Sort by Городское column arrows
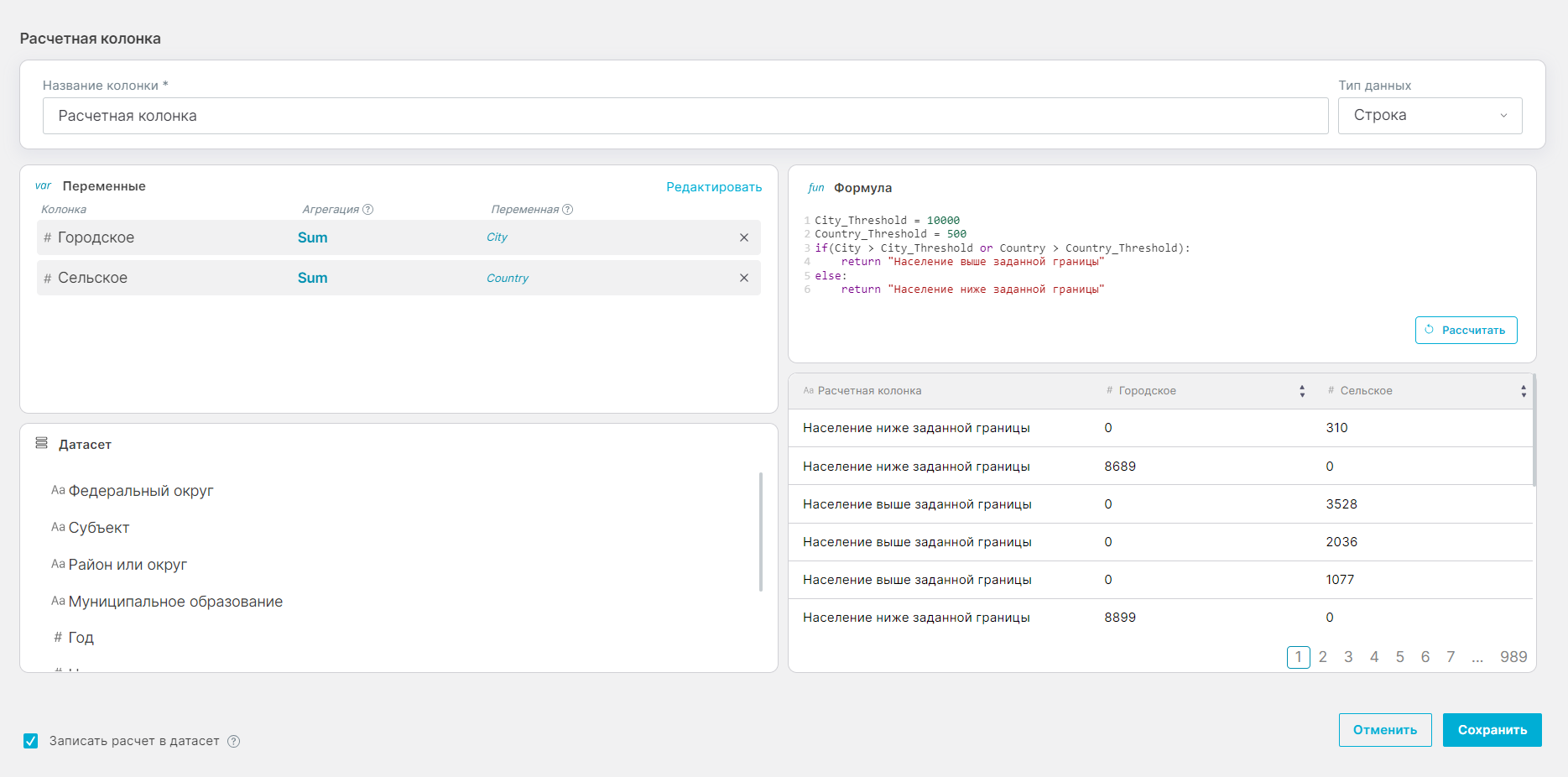Image resolution: width=1568 pixels, height=777 pixels. (x=1301, y=391)
